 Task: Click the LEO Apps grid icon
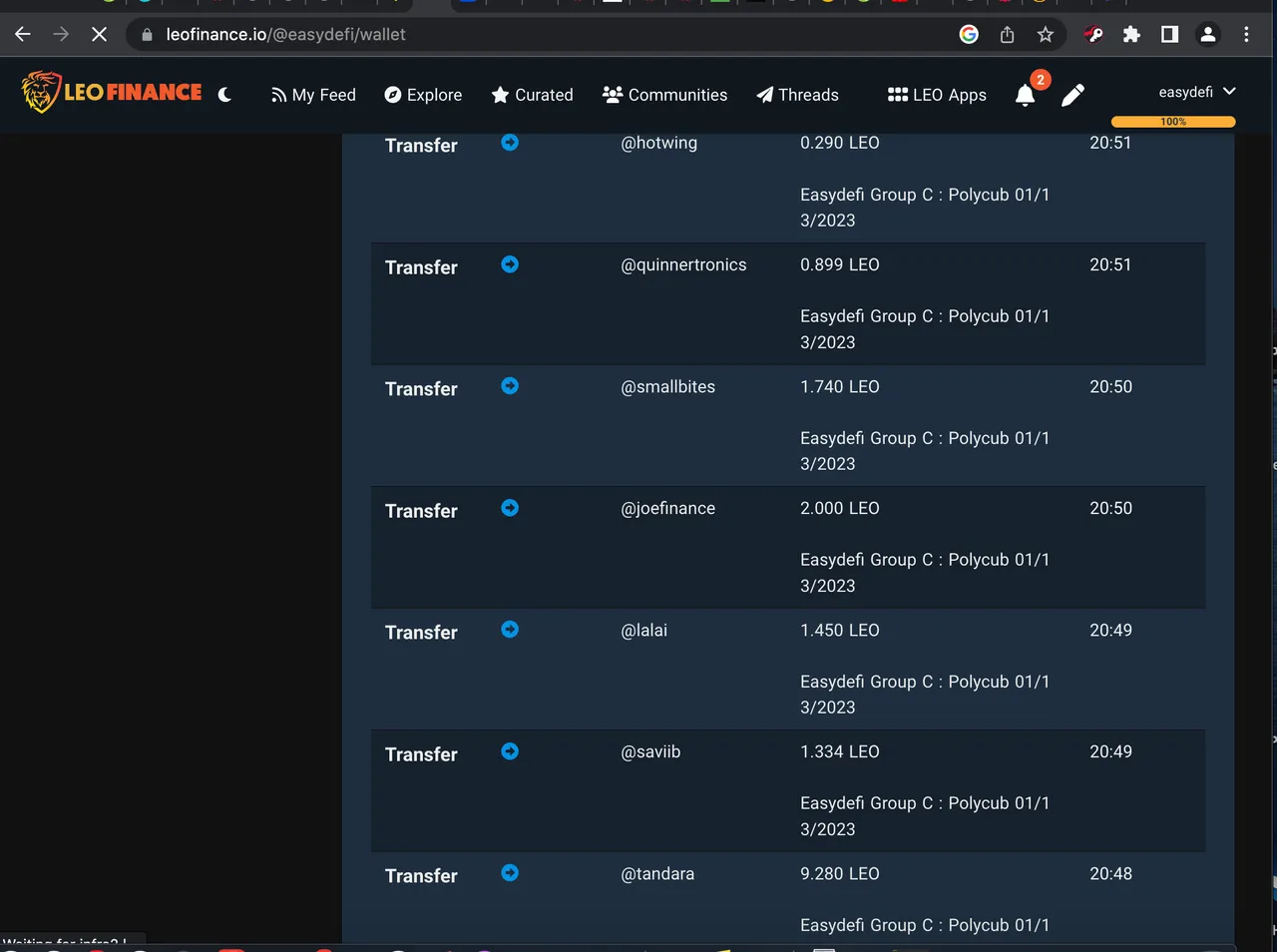click(897, 95)
